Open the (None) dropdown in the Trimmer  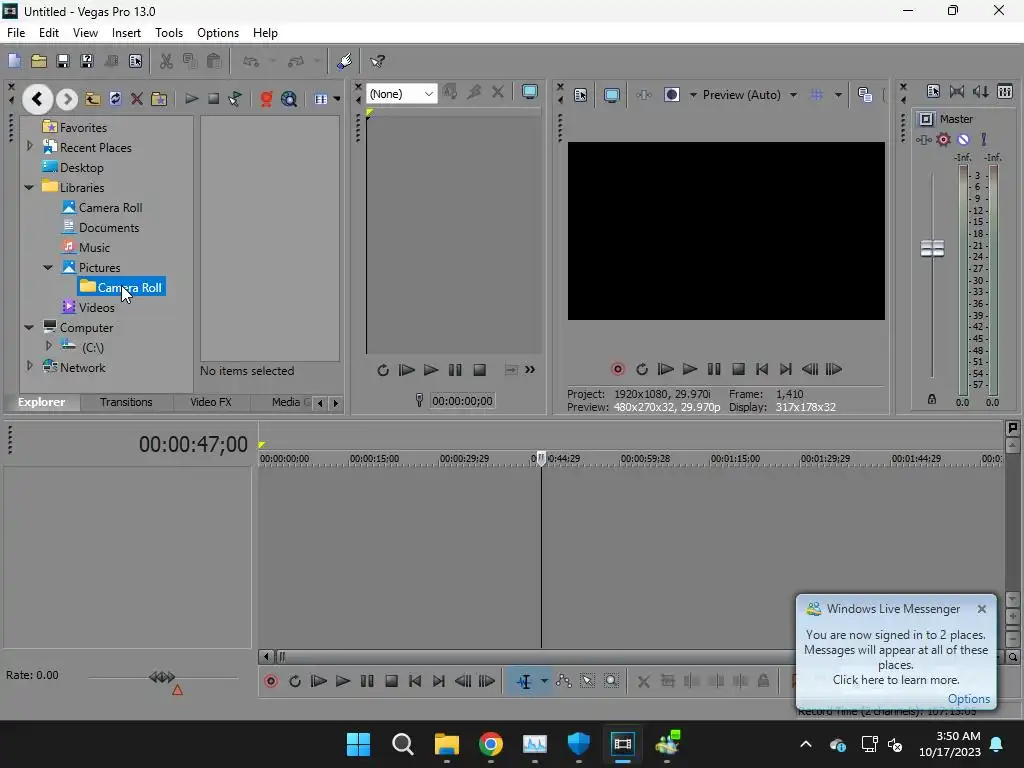(x=402, y=93)
